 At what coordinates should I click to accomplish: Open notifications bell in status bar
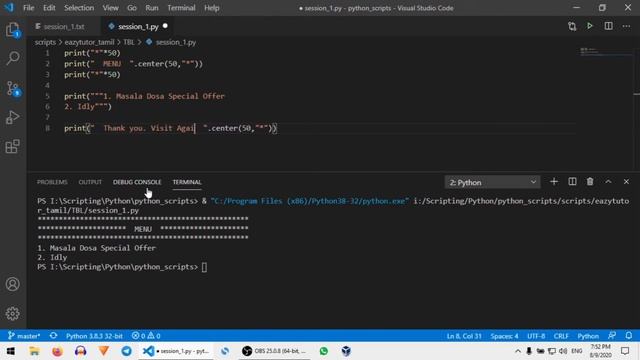point(629,336)
